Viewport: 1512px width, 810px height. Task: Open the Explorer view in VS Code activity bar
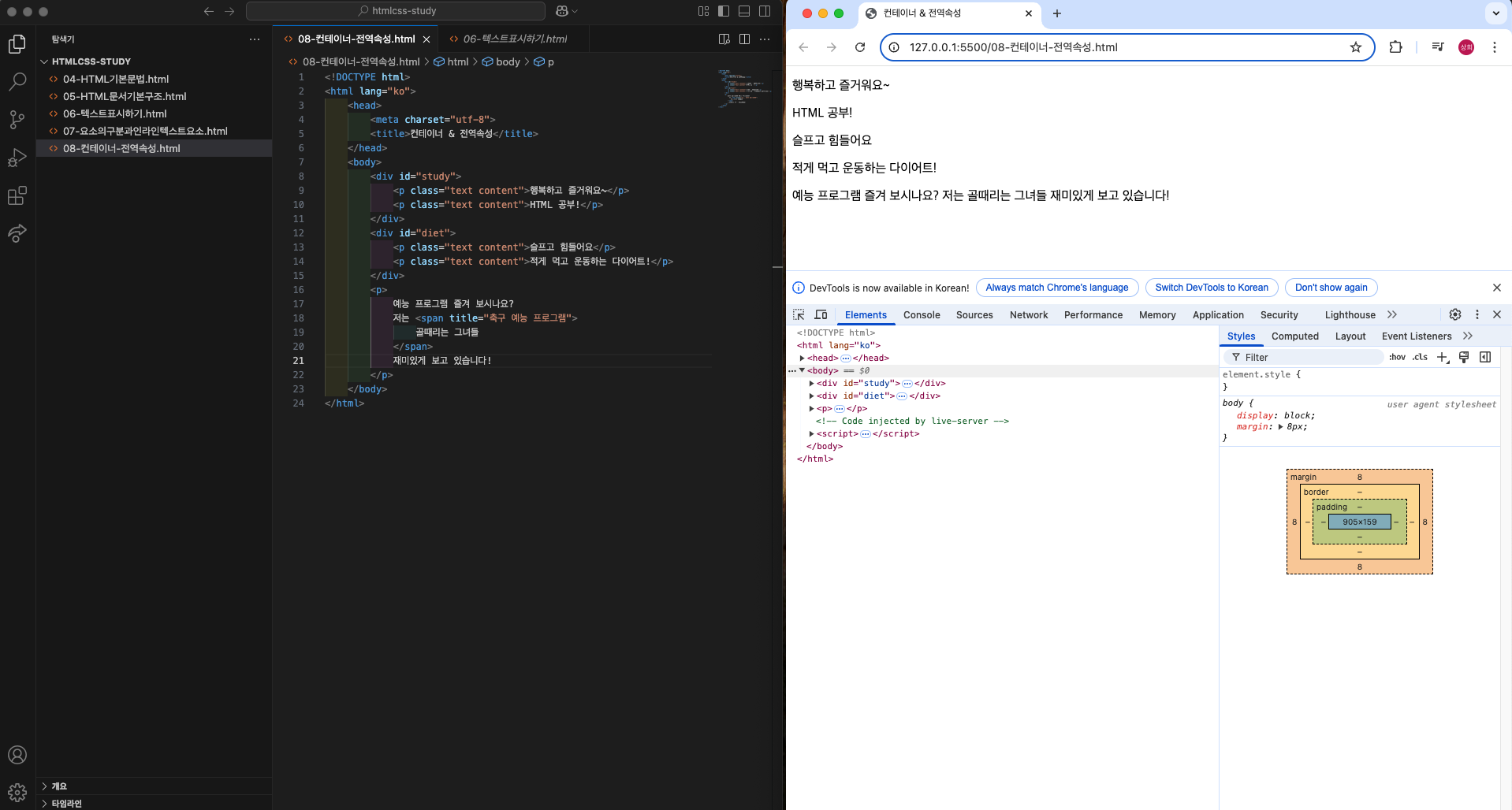point(17,44)
